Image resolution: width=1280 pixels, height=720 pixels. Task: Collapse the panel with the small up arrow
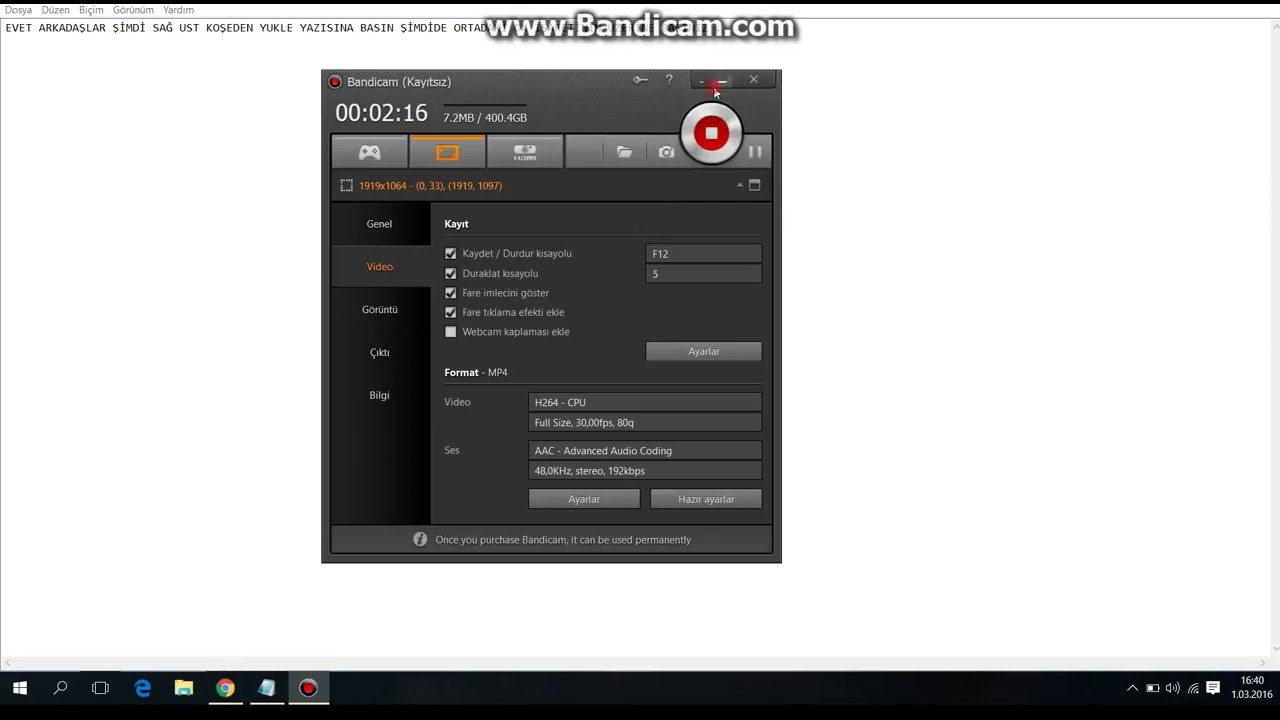click(740, 185)
